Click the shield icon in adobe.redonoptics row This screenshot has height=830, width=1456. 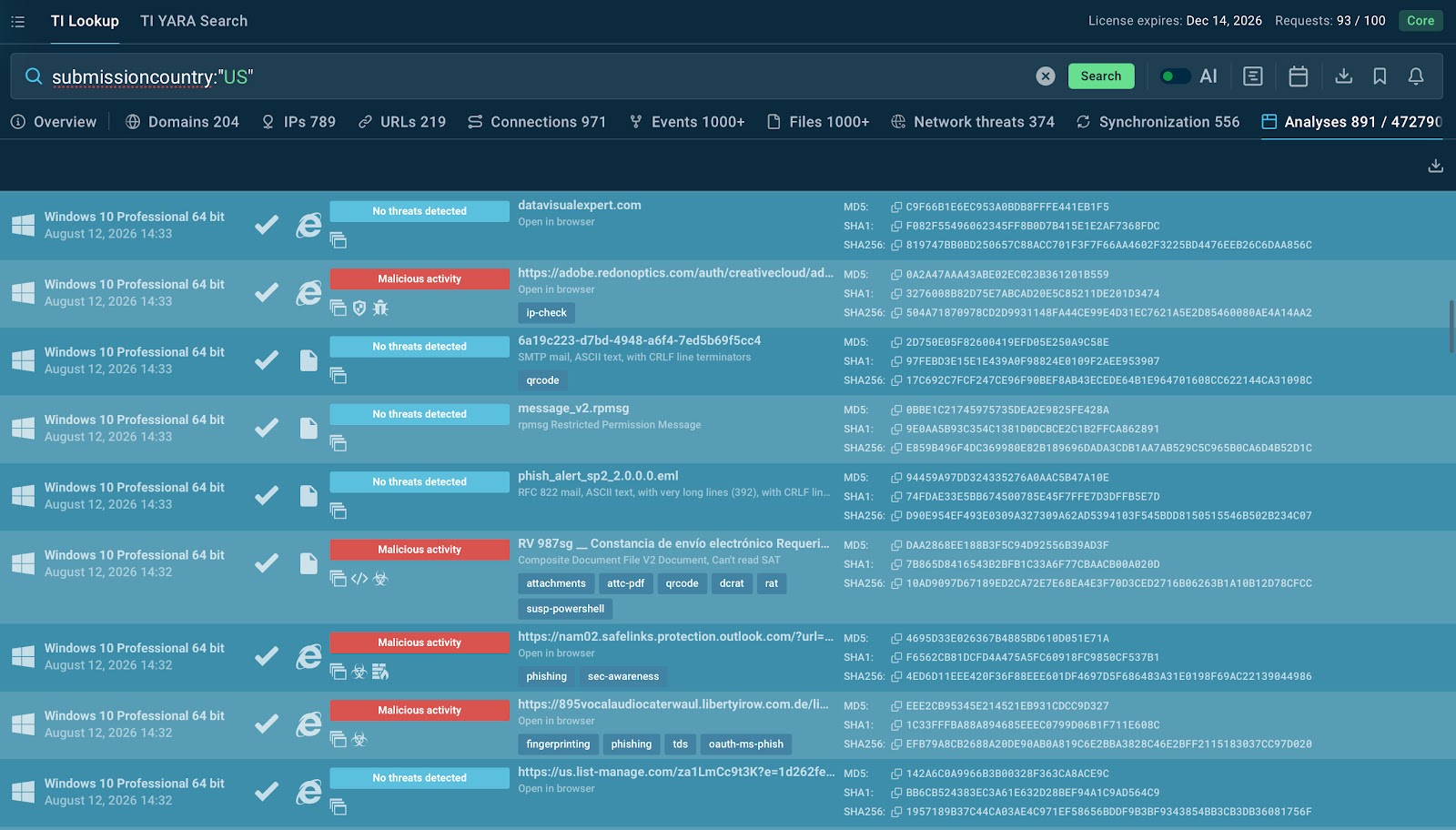[359, 308]
